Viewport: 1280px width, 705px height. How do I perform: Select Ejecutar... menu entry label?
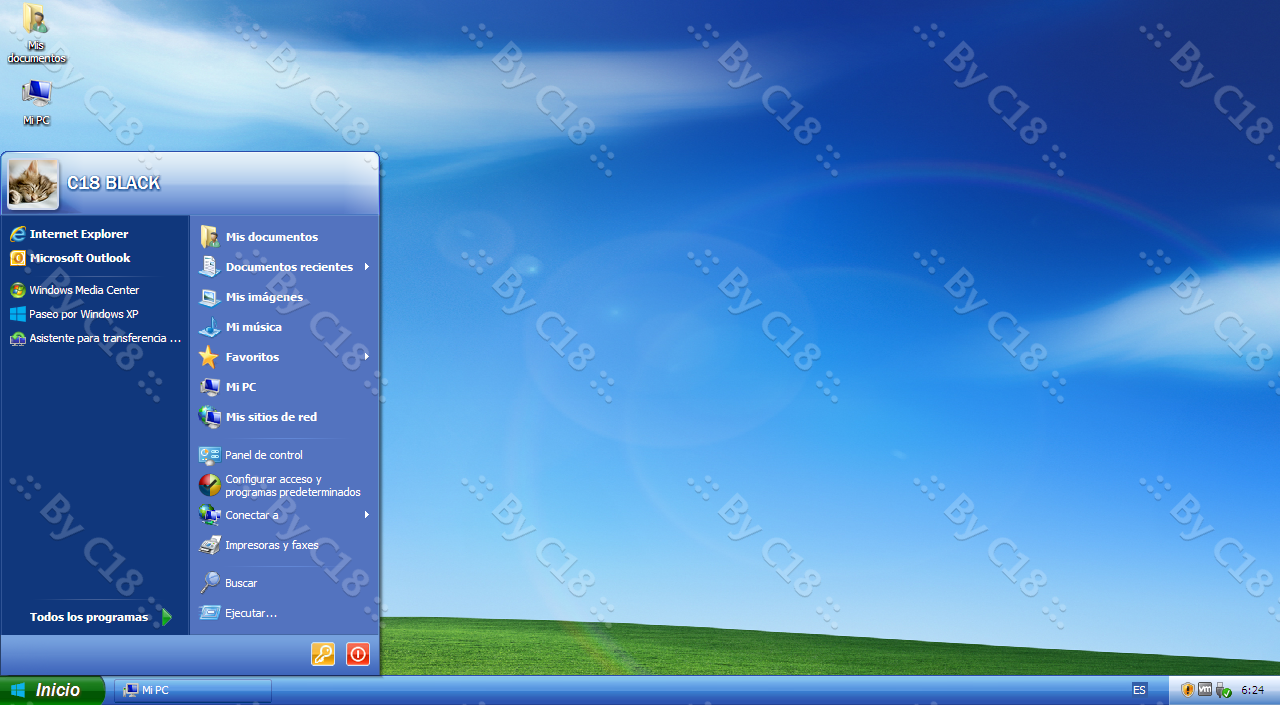tap(251, 613)
